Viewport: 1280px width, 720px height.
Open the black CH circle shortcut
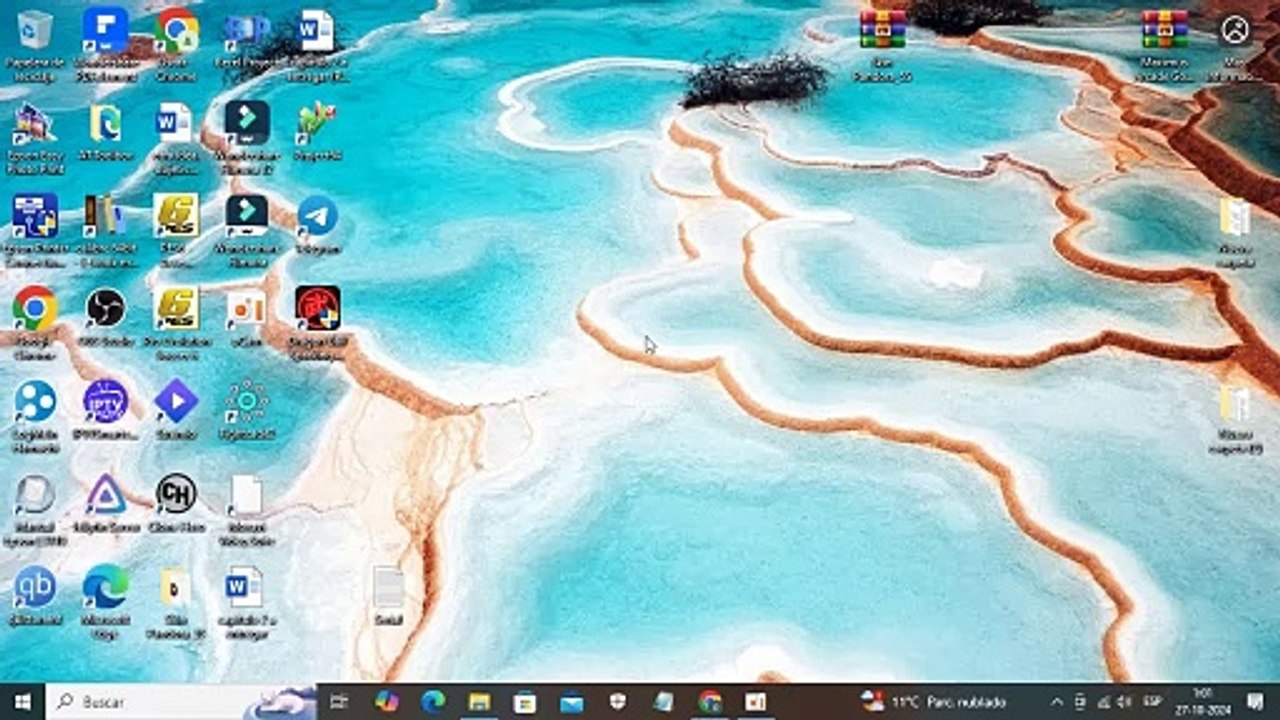pos(176,494)
